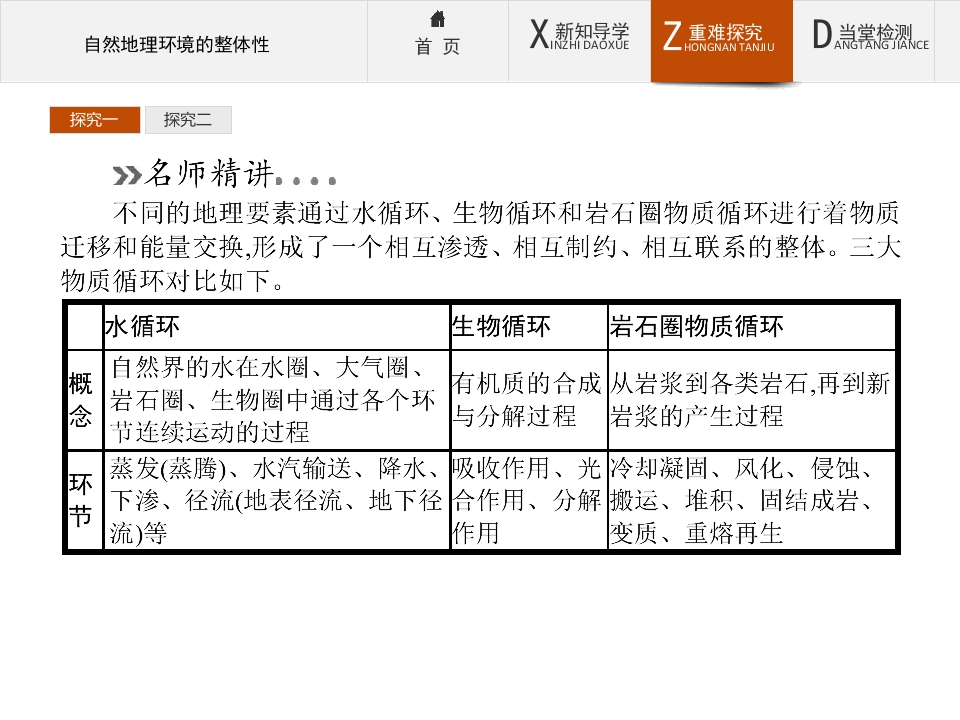Click the cell starting with 蒸发(蒸腾)
Screen dimensions: 960x720
[x=277, y=501]
